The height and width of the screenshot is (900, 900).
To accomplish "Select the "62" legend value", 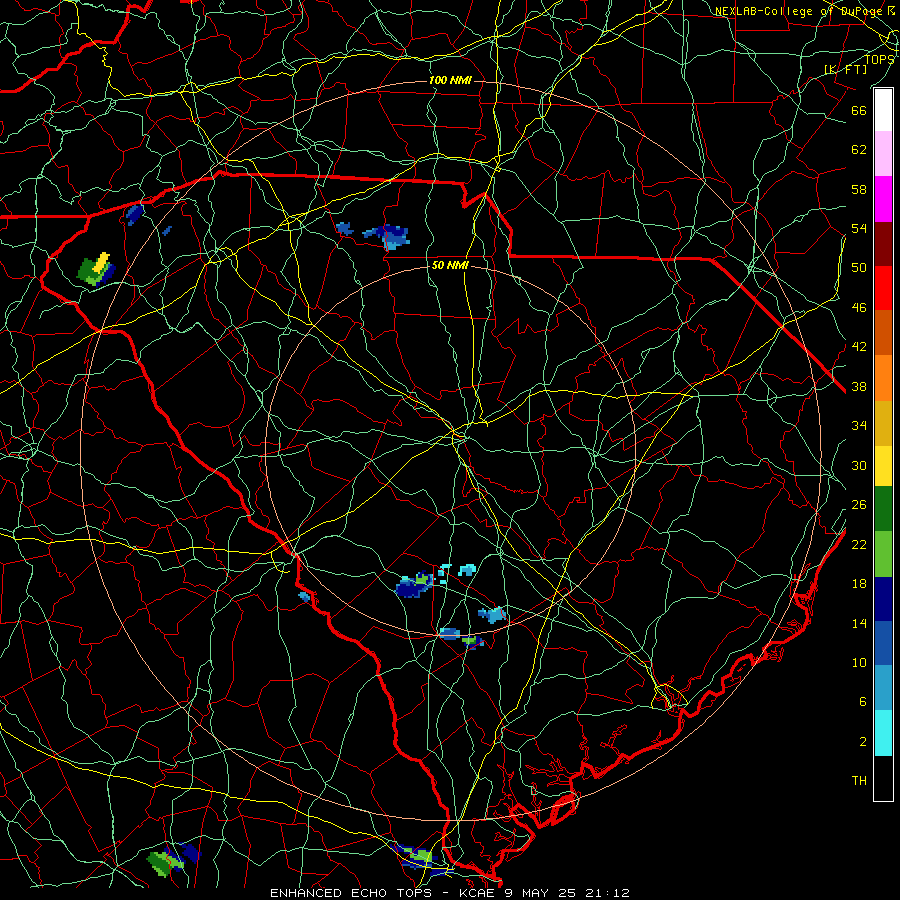I will point(859,149).
